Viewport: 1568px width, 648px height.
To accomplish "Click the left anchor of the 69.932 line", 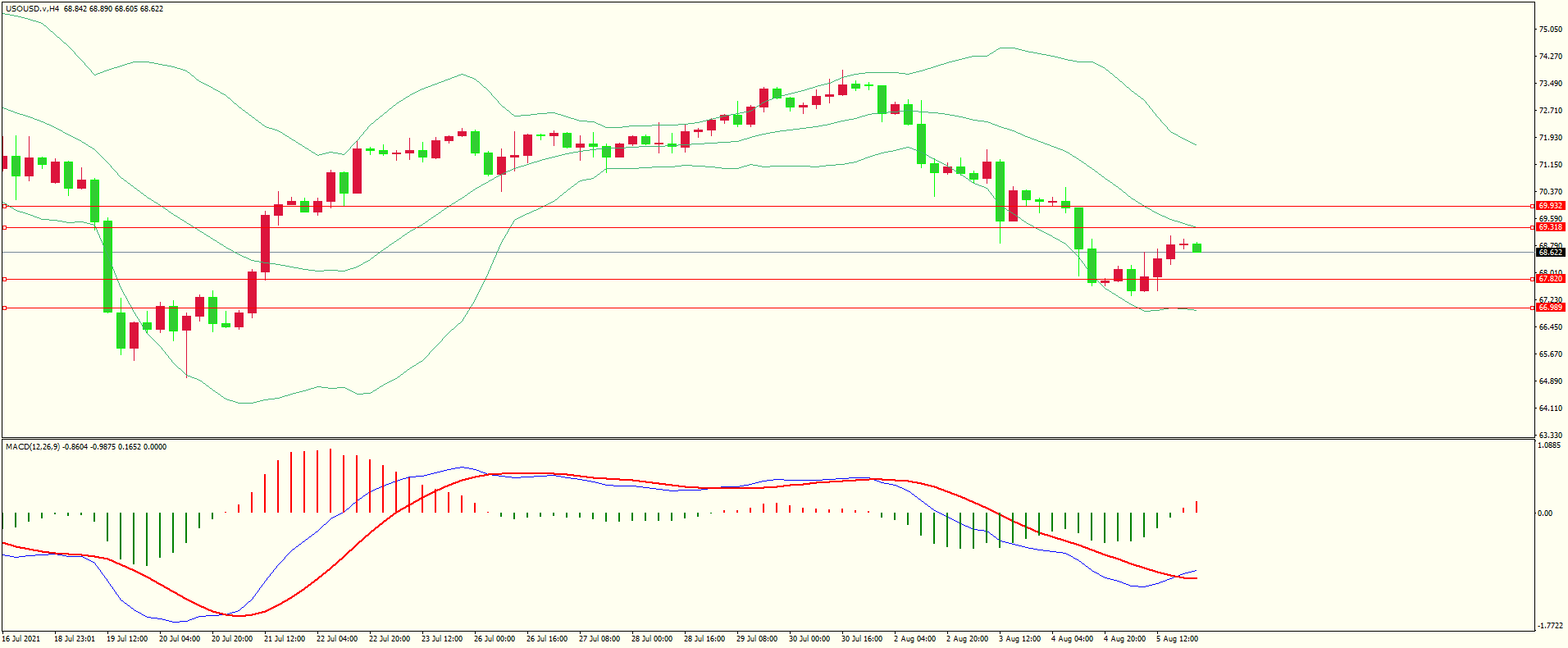I will tap(4, 206).
